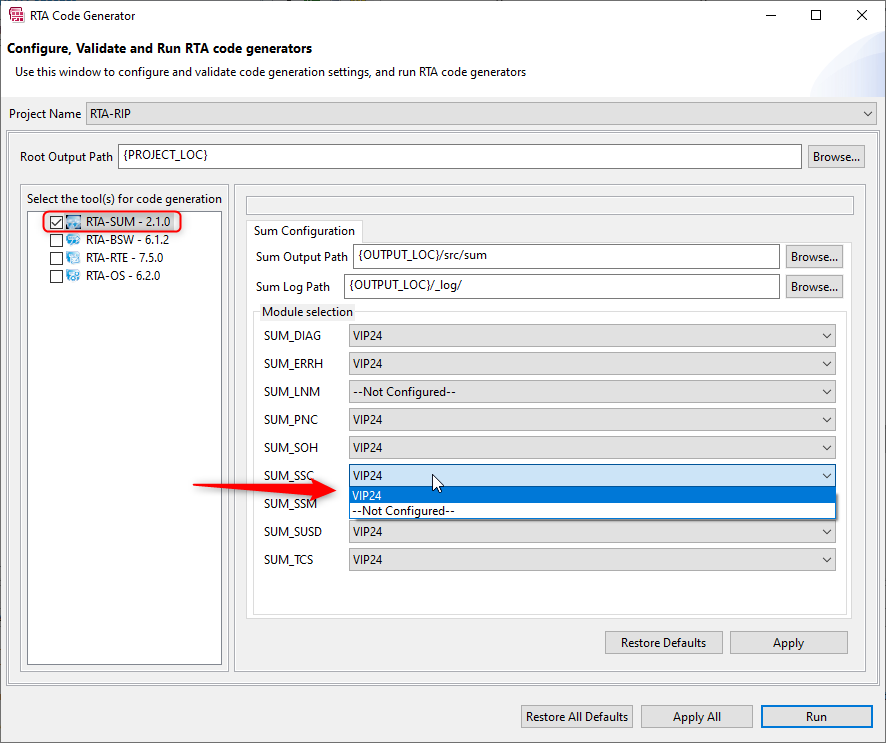Viewport: 886px width, 743px height.
Task: Click the SUM_SUSD label
Action: 293,532
